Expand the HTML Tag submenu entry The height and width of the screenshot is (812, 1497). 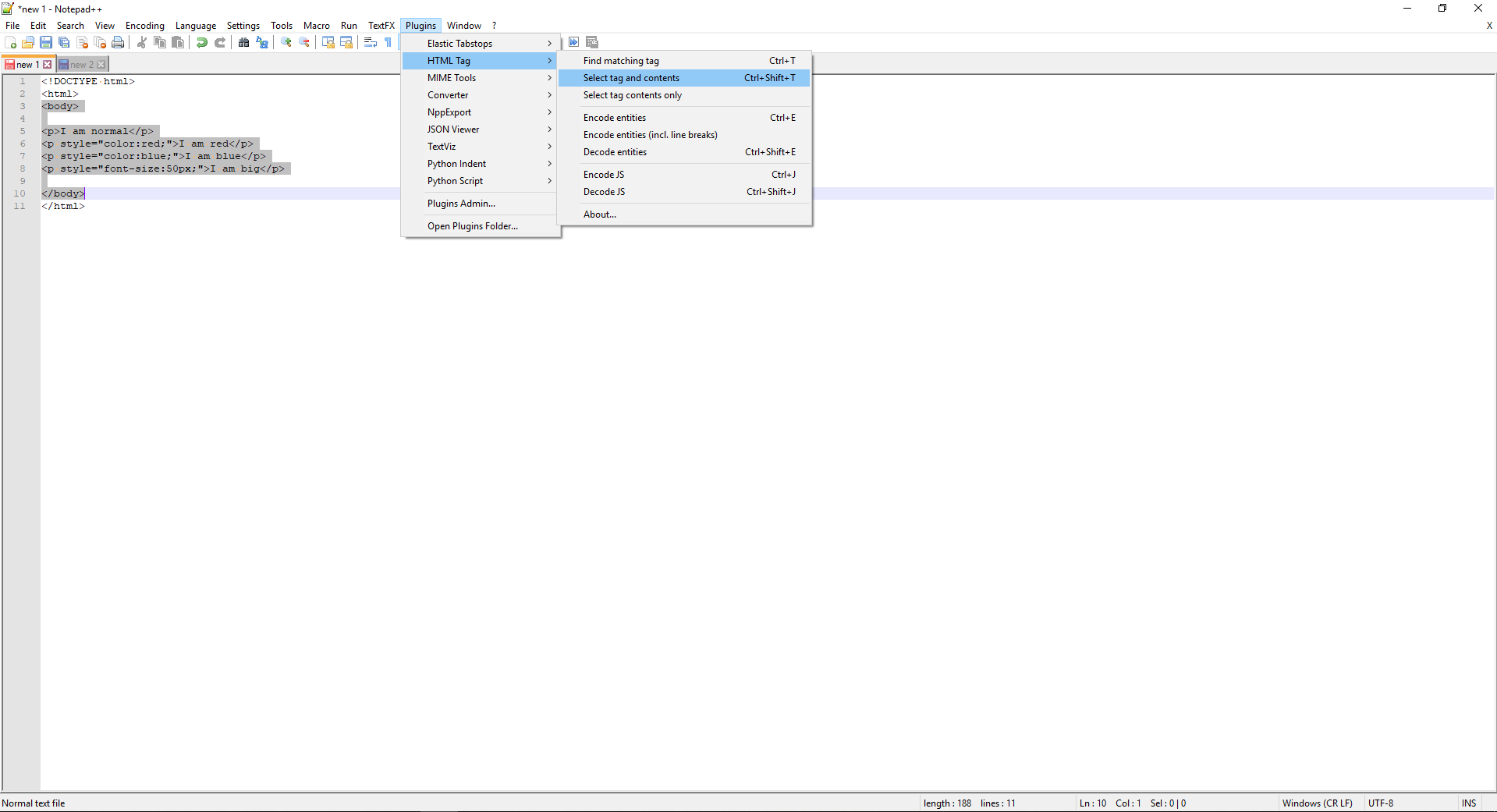(x=481, y=61)
